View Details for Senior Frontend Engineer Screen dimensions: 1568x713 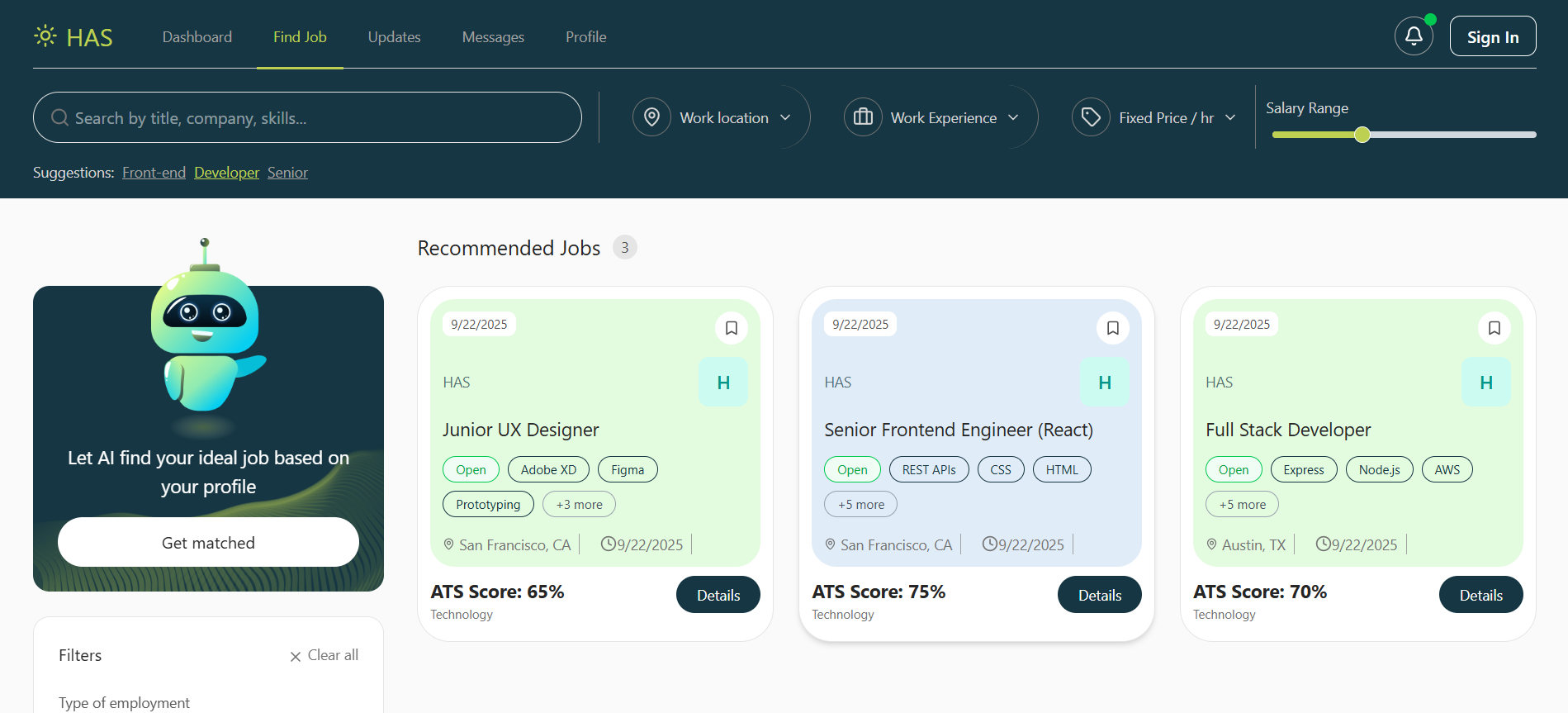pos(1099,595)
